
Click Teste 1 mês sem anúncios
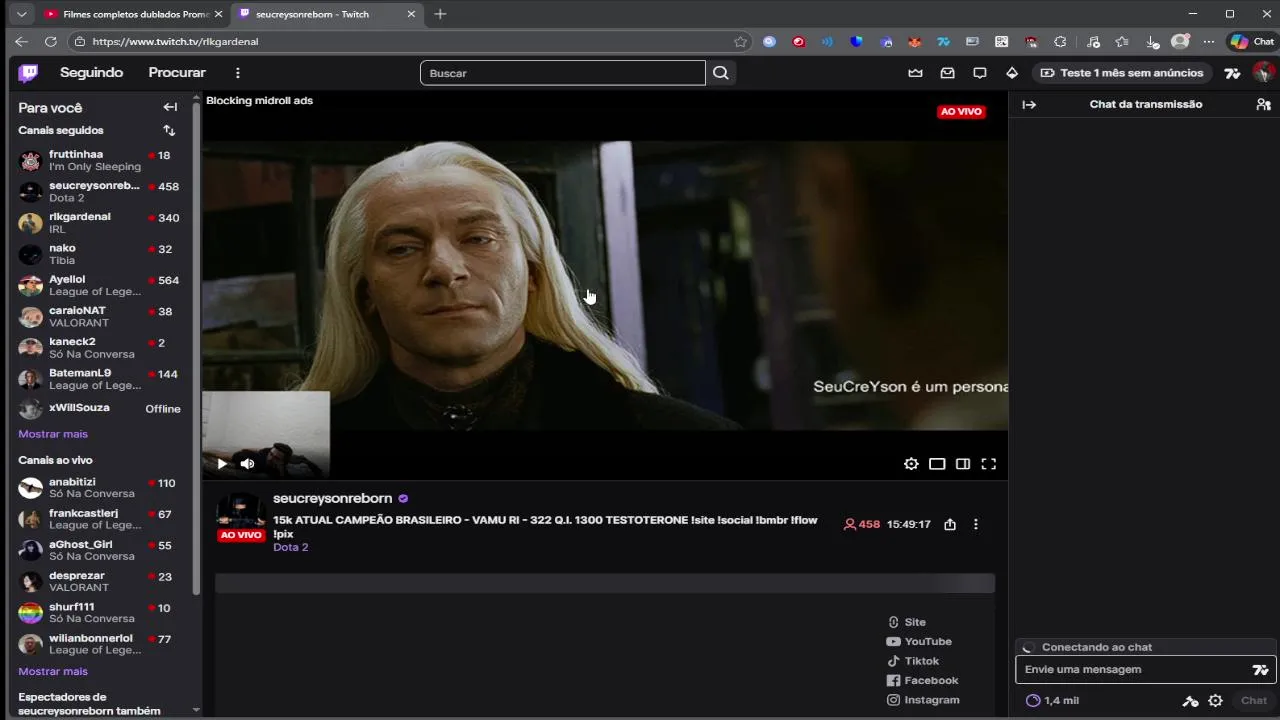click(x=1123, y=73)
